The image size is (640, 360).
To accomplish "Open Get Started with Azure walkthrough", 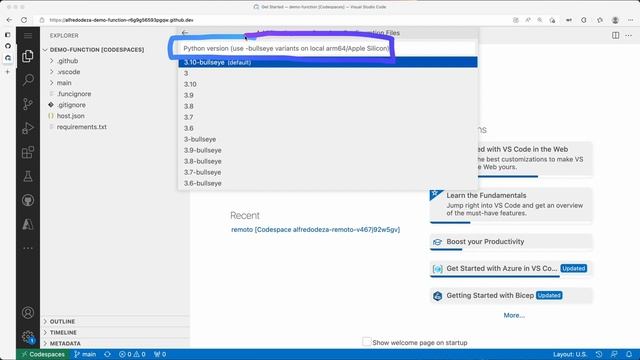I will pyautogui.click(x=511, y=269).
